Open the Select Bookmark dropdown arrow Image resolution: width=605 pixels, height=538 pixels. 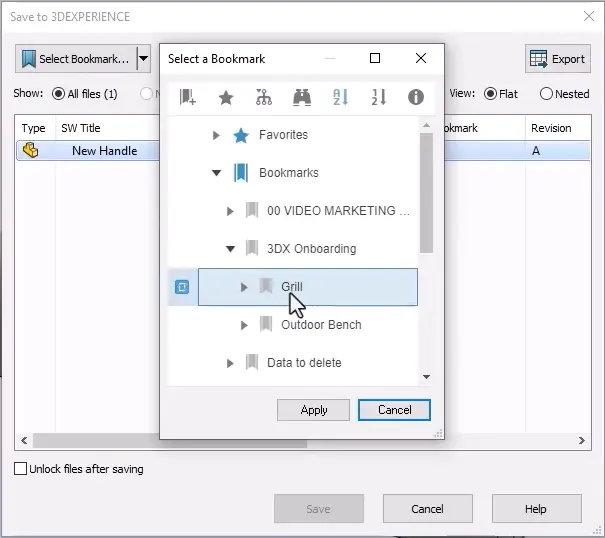(144, 59)
